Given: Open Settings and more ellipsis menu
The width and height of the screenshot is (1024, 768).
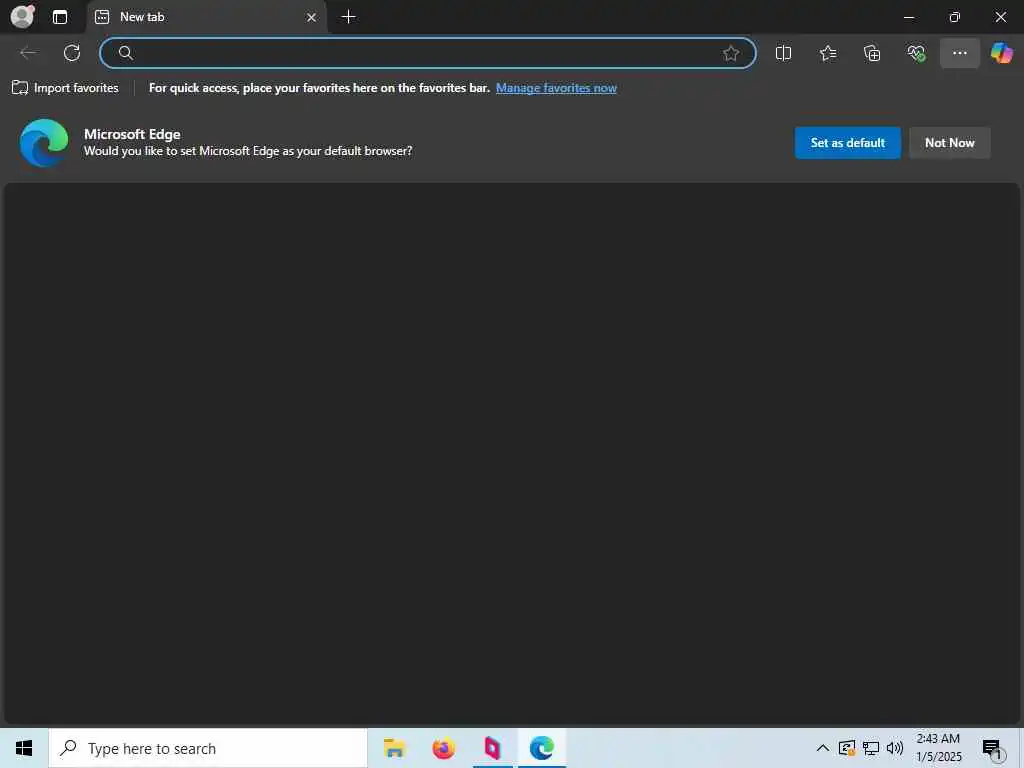Looking at the screenshot, I should (959, 53).
